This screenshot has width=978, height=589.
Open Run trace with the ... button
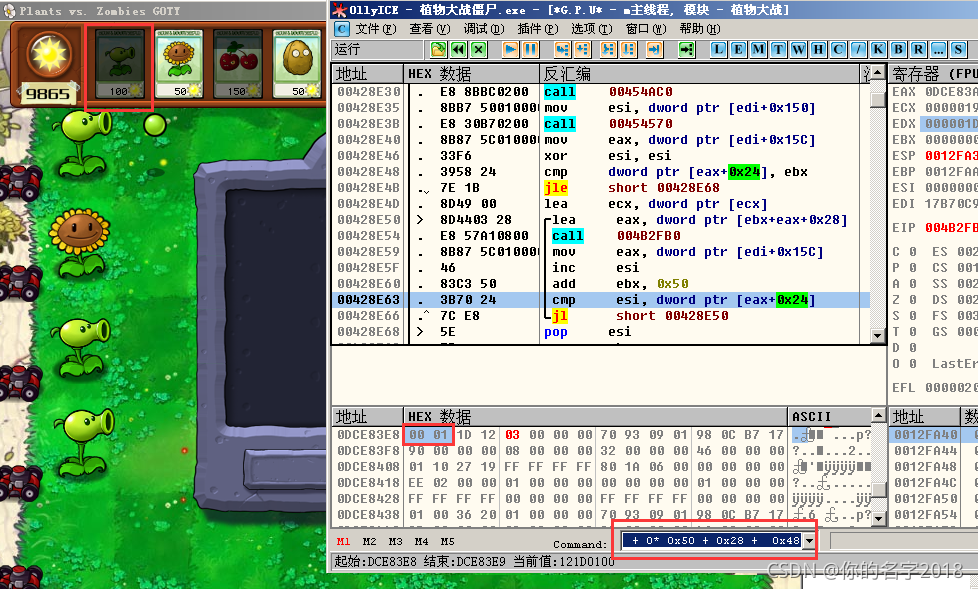pos(938,49)
